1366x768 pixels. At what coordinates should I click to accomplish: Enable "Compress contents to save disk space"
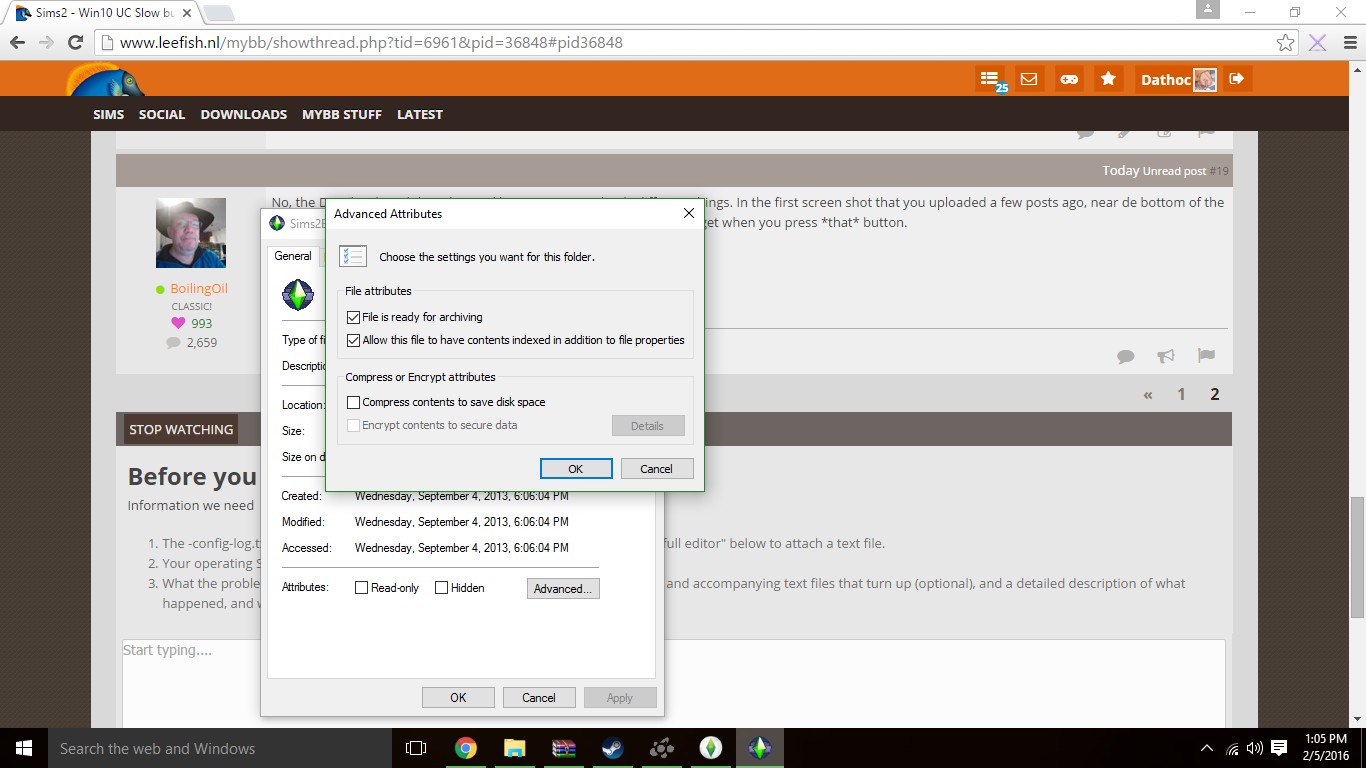(354, 402)
